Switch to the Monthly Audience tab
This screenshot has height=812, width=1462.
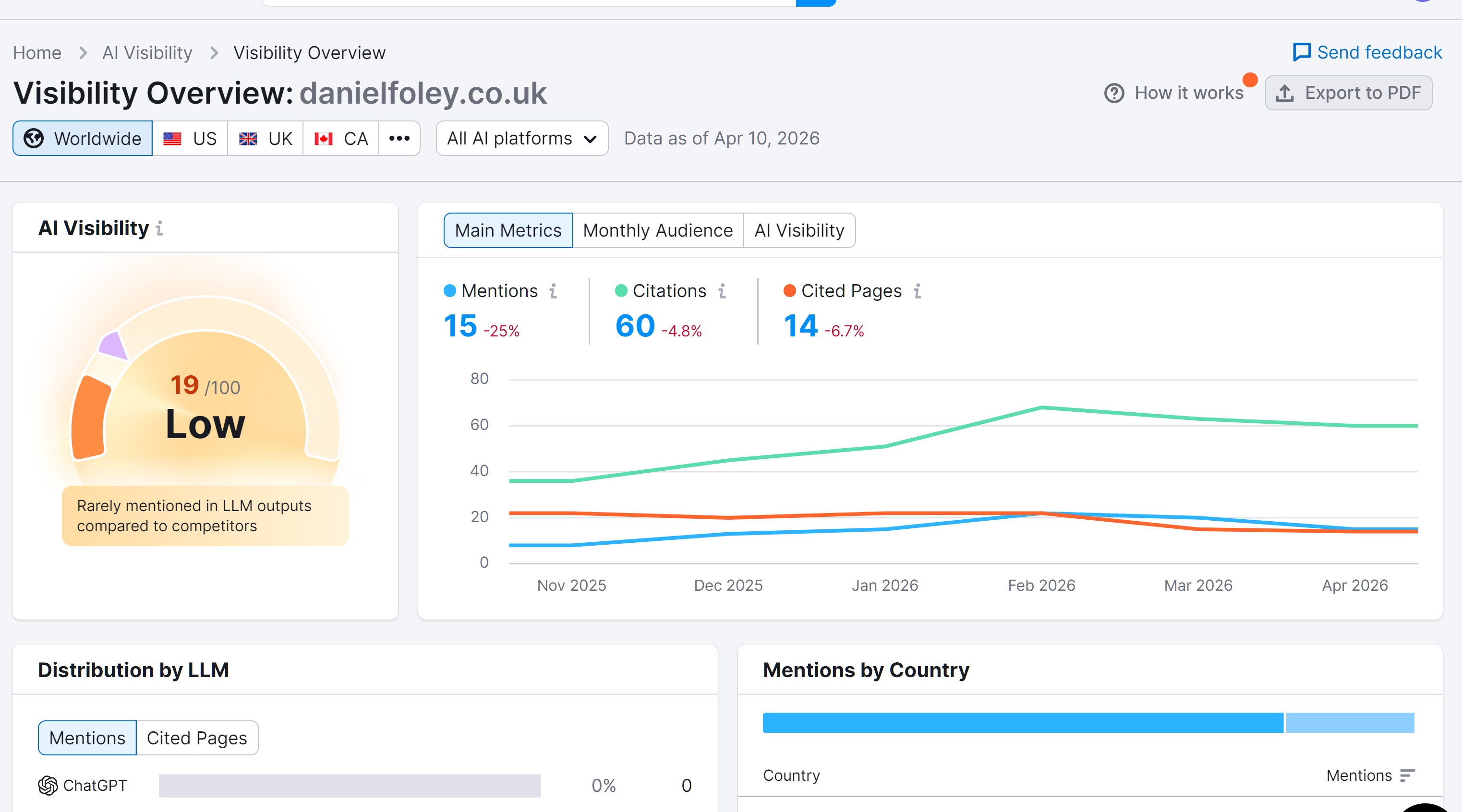click(x=657, y=230)
